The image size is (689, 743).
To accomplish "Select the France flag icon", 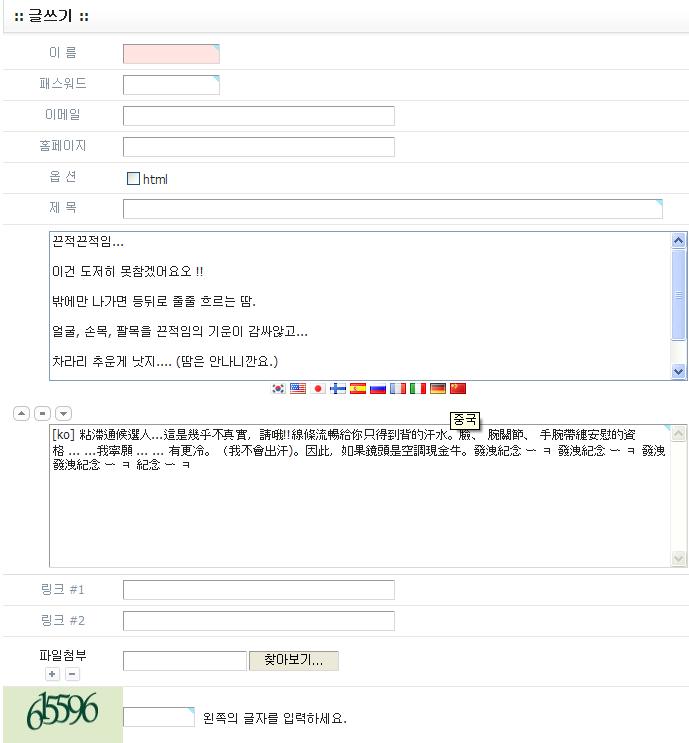I will (x=398, y=389).
